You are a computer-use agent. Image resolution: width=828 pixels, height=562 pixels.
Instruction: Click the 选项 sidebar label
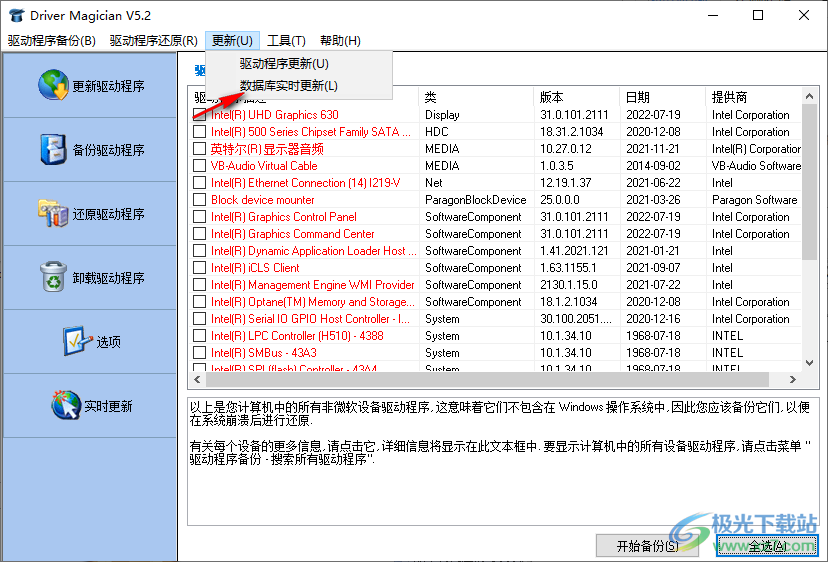click(x=108, y=342)
